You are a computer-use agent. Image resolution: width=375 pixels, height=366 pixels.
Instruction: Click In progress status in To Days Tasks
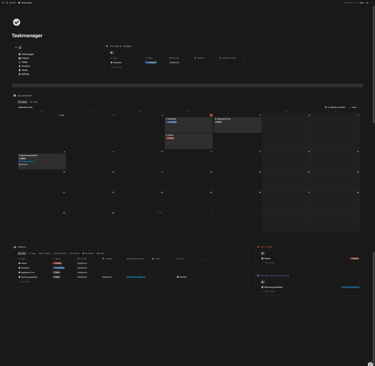(151, 62)
